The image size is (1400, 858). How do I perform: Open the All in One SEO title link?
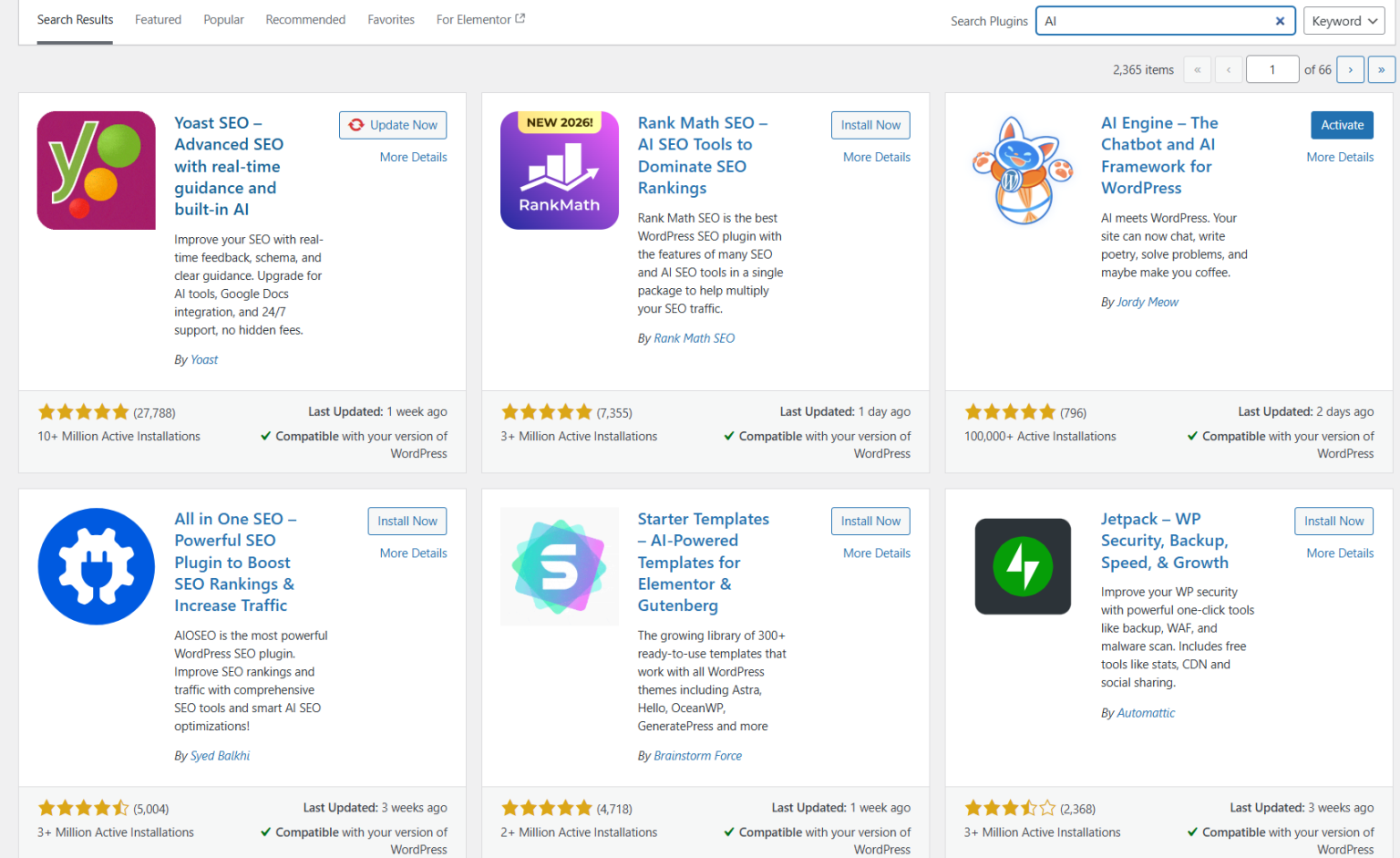[x=235, y=562]
